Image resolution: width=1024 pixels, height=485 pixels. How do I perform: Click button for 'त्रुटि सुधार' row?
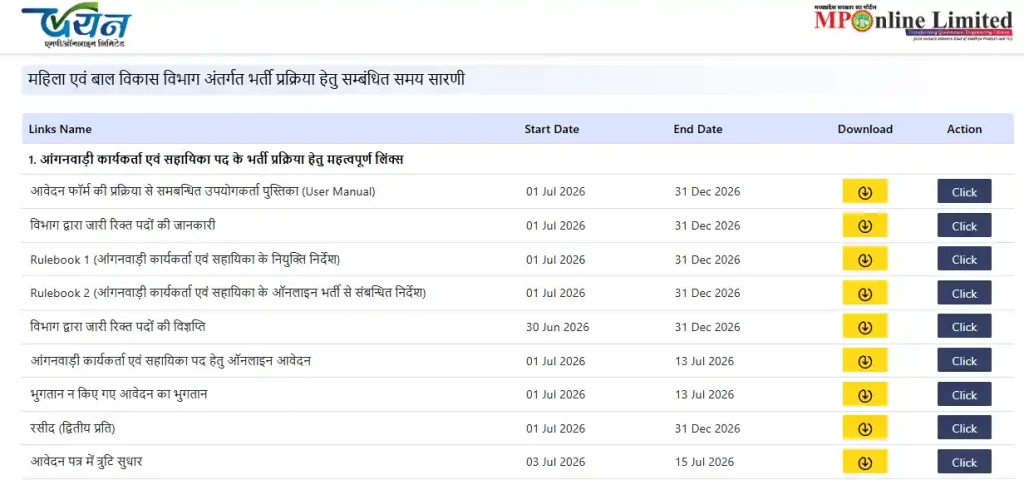pyautogui.click(x=964, y=462)
